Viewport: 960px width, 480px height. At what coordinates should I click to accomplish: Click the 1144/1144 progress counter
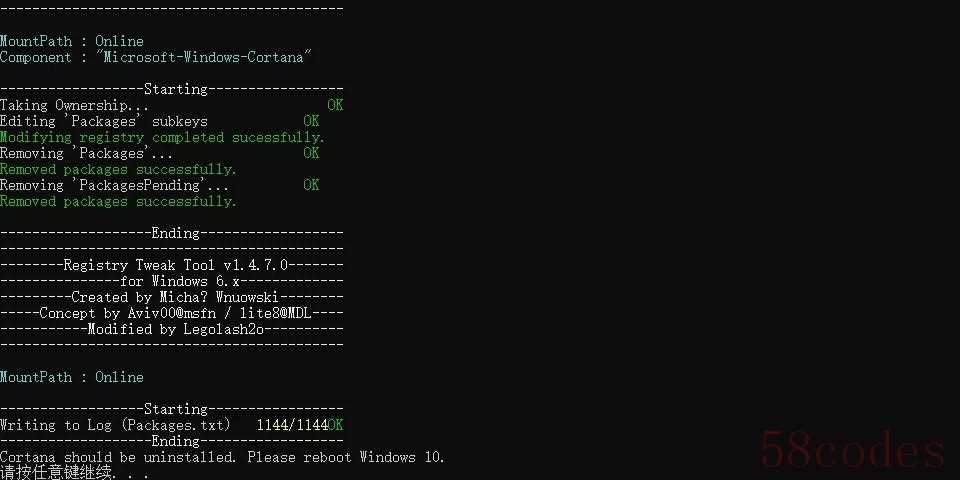tap(292, 424)
